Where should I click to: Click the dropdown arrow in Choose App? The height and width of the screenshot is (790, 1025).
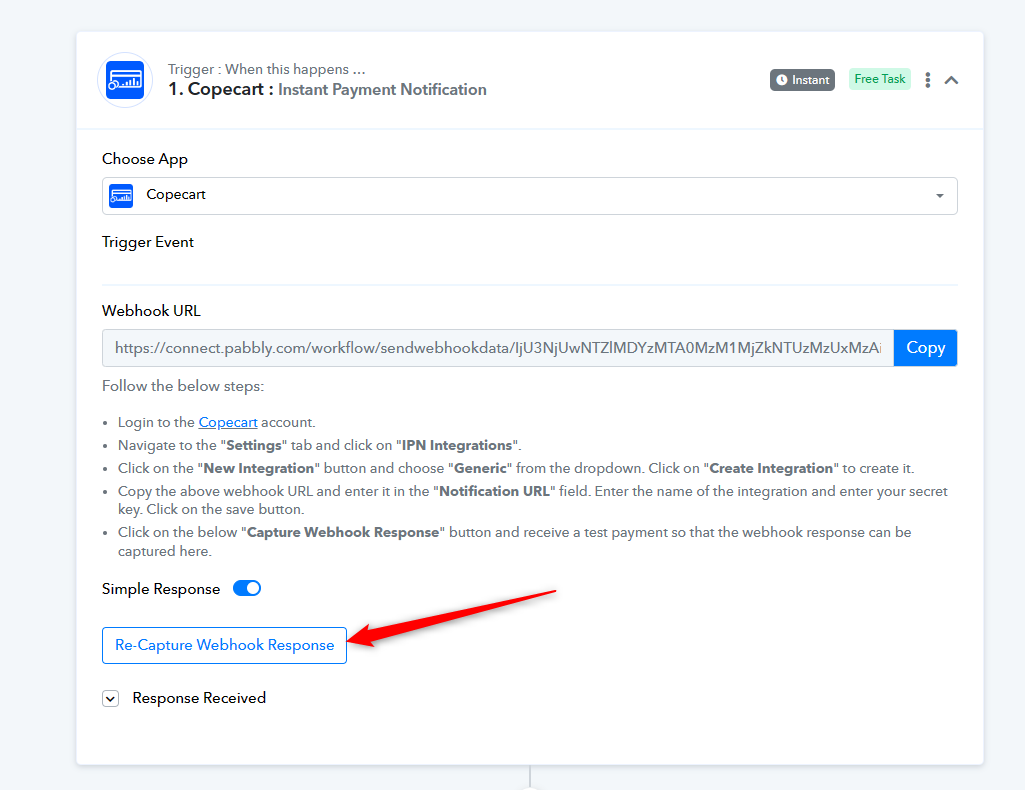(939, 196)
